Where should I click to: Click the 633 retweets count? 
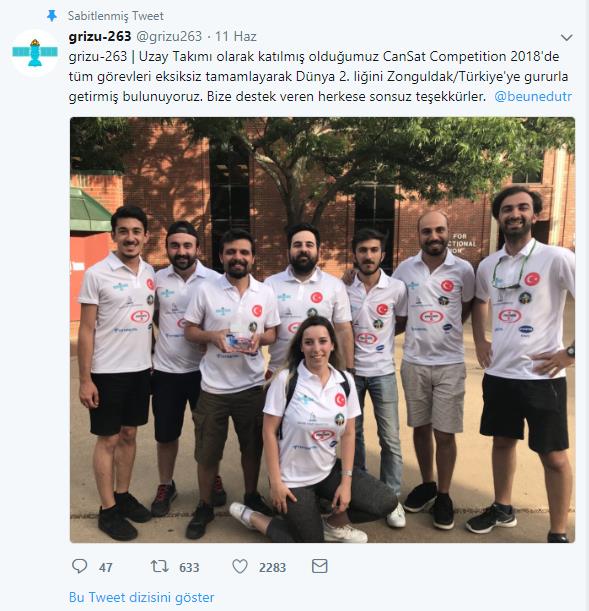point(189,567)
